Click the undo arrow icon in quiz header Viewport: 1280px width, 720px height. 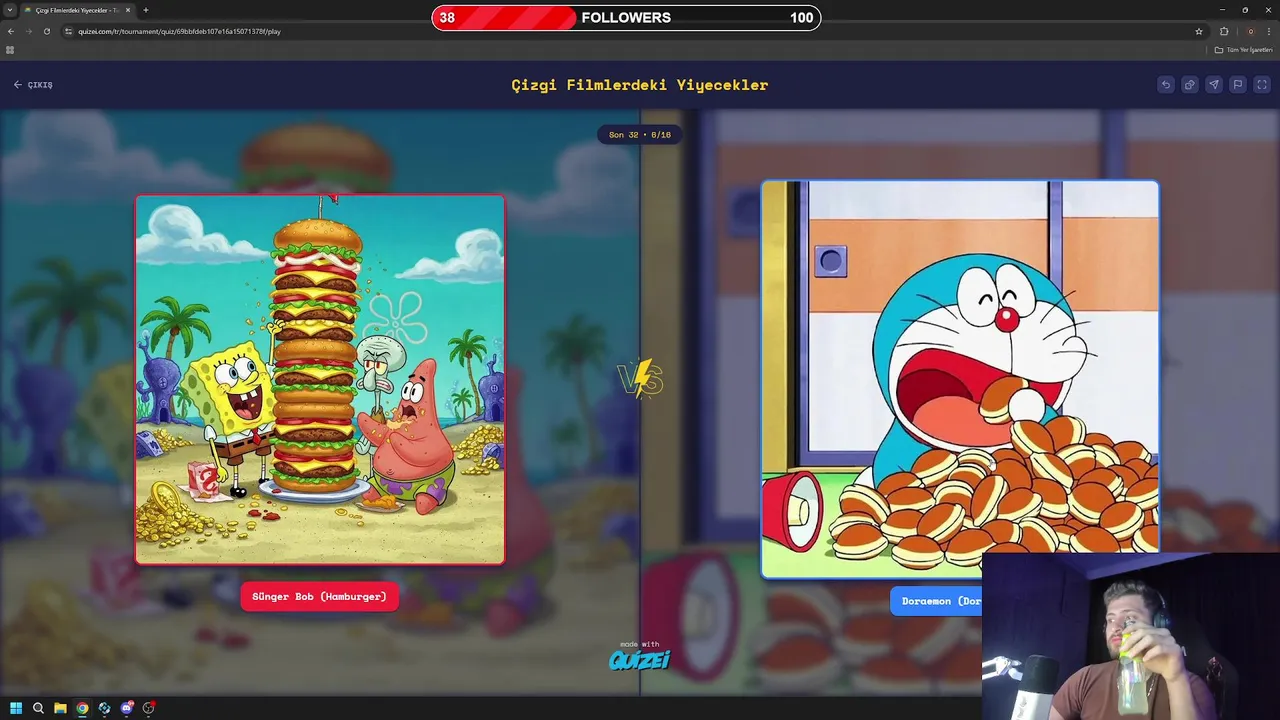(1165, 85)
